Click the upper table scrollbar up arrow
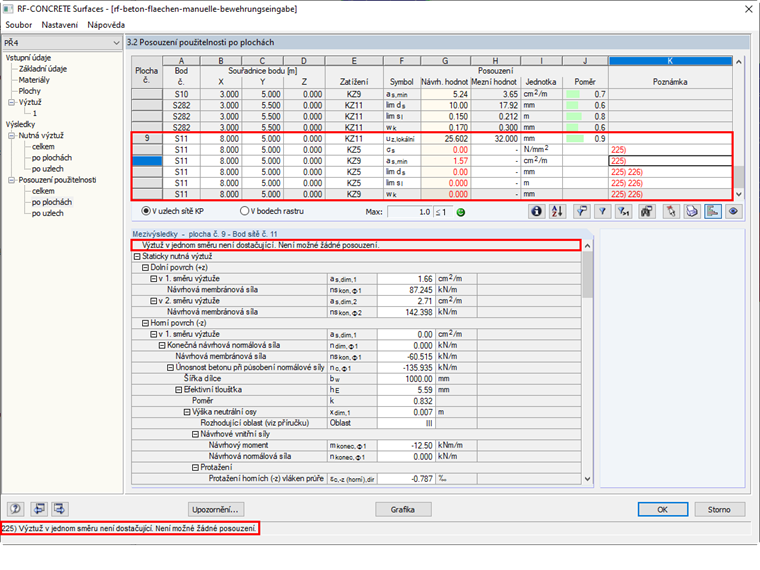760x570 pixels. pyautogui.click(x=739, y=62)
